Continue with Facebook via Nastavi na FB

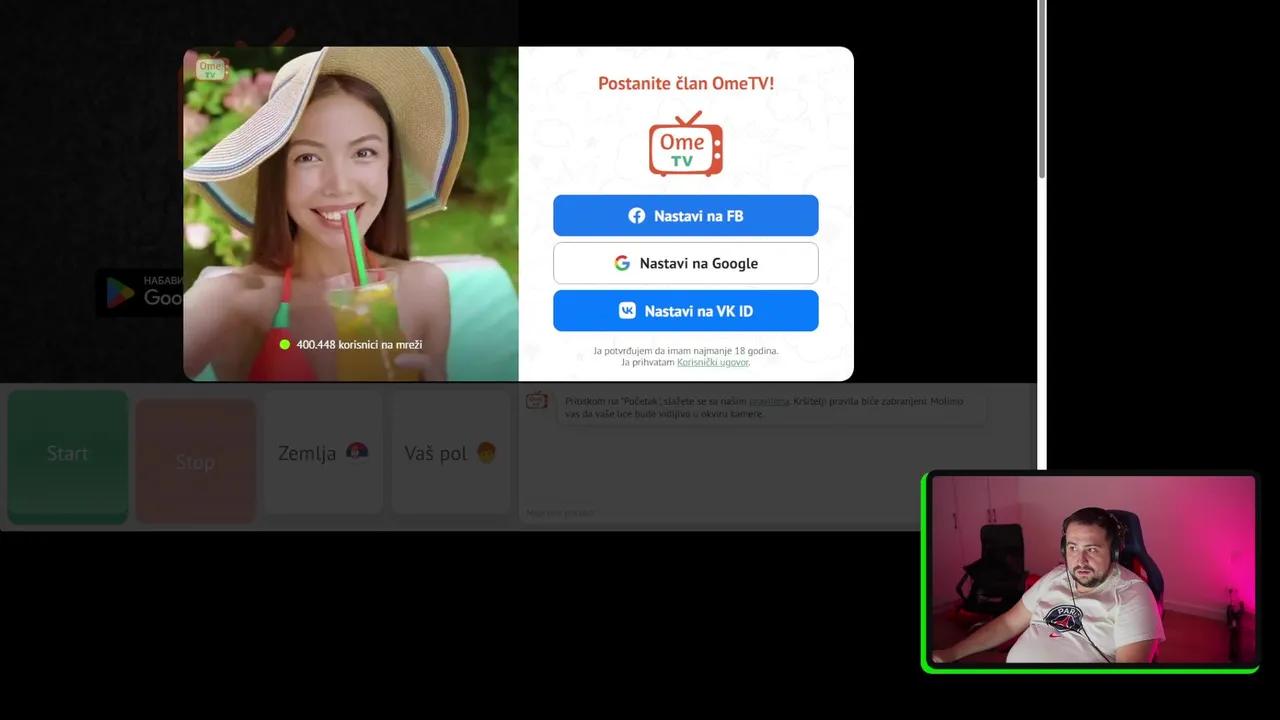(x=685, y=216)
